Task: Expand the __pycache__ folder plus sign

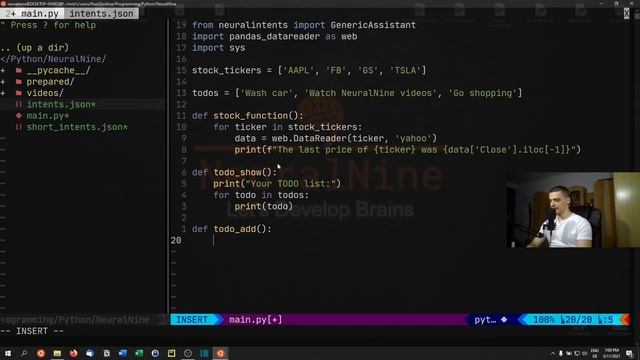Action: click(x=3, y=71)
